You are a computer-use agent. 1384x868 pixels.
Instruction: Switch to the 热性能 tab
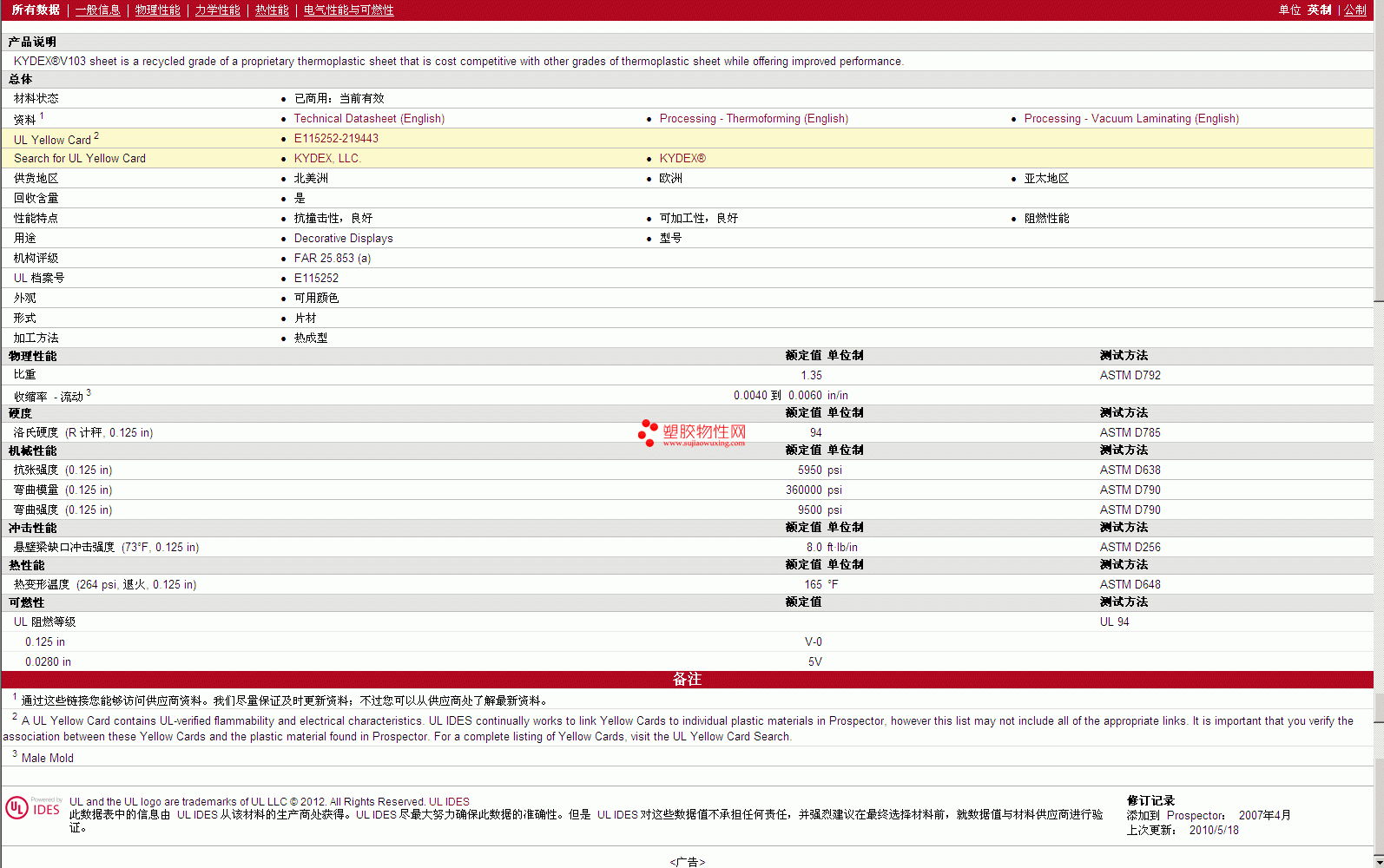point(272,10)
